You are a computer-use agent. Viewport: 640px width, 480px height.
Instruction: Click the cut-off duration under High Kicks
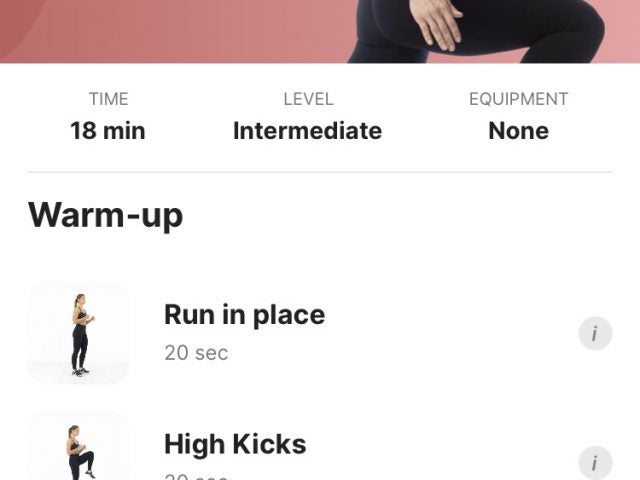(196, 477)
